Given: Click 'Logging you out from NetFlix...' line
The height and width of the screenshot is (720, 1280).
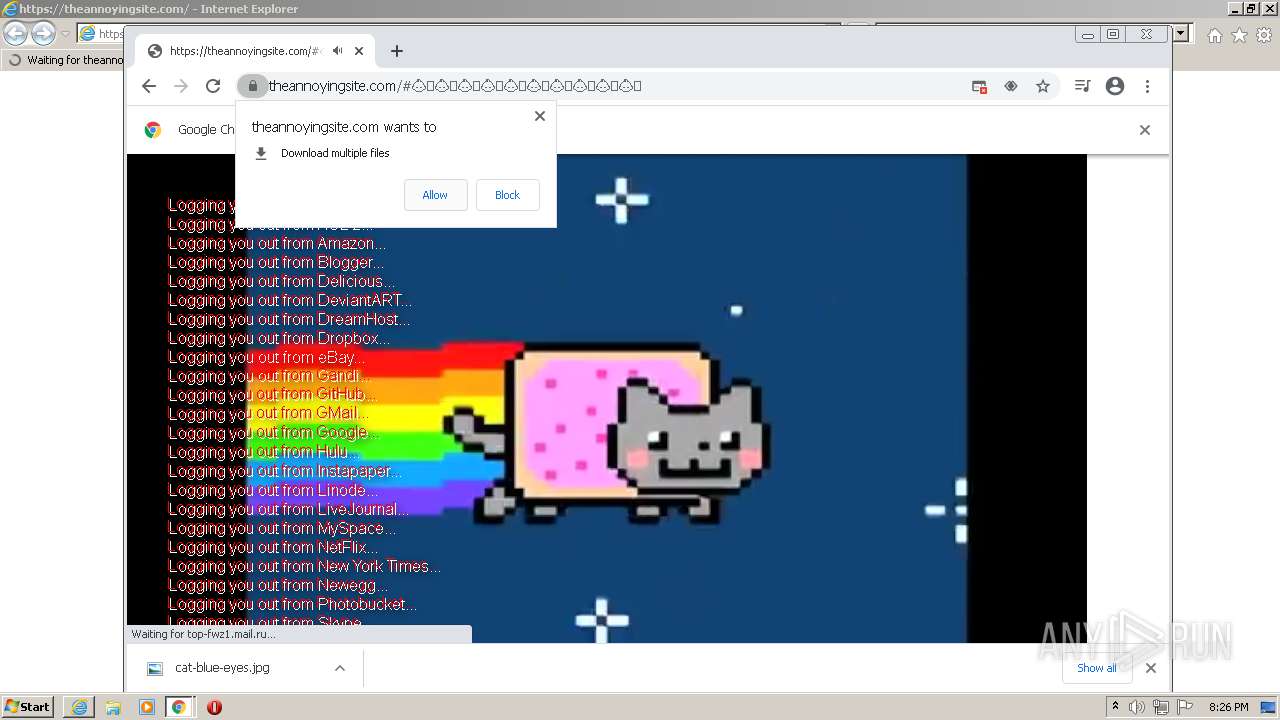Looking at the screenshot, I should coord(273,547).
